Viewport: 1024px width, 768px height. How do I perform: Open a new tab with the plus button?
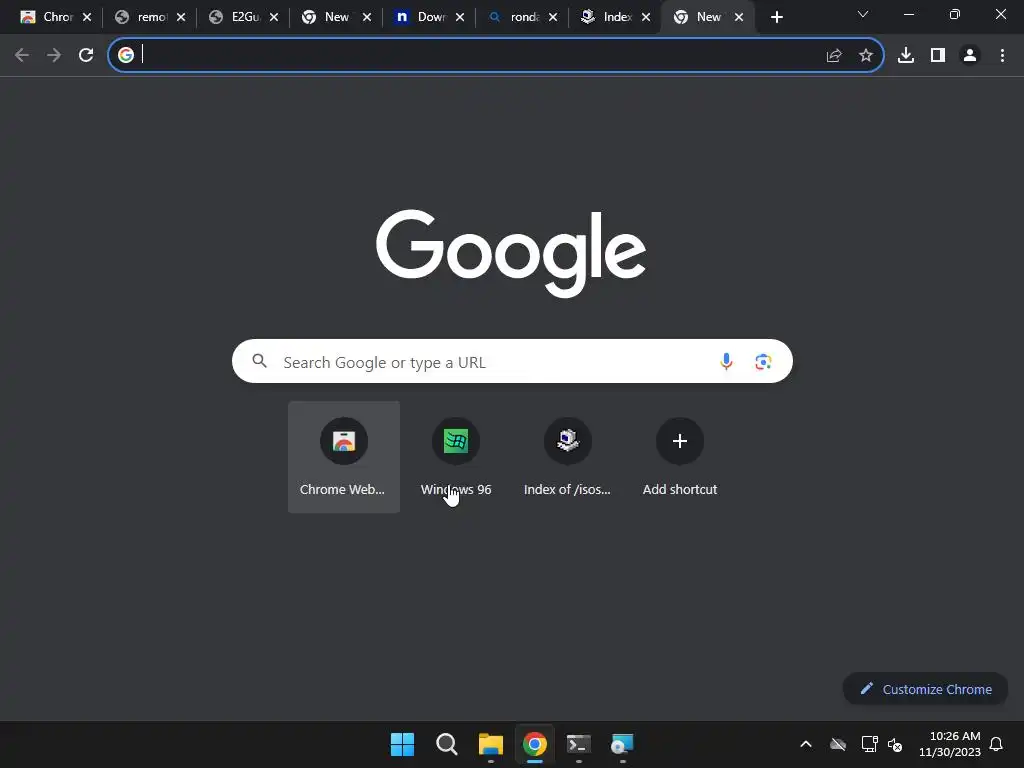776,17
